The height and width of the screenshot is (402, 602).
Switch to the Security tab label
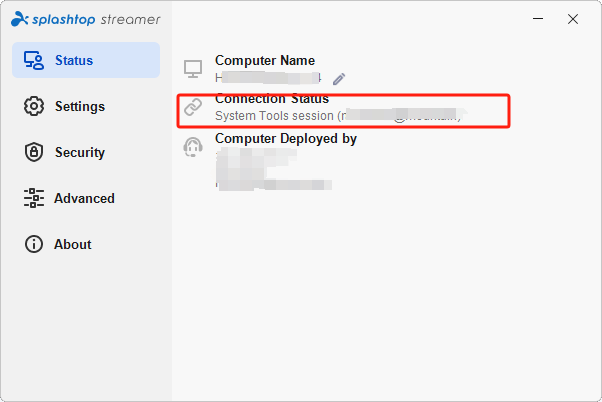point(80,152)
